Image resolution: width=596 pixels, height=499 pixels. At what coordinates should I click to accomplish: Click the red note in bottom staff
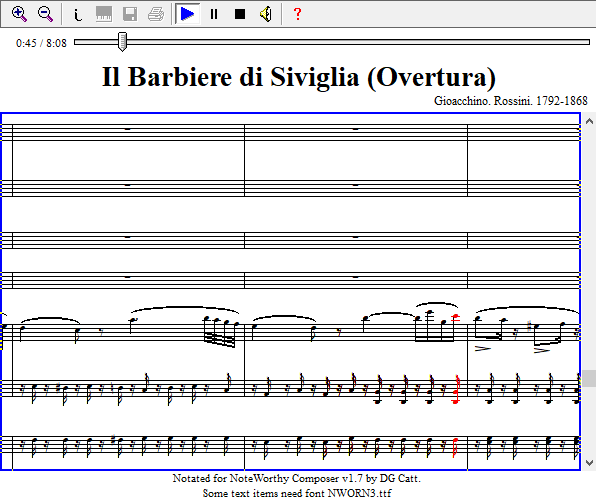click(455, 448)
